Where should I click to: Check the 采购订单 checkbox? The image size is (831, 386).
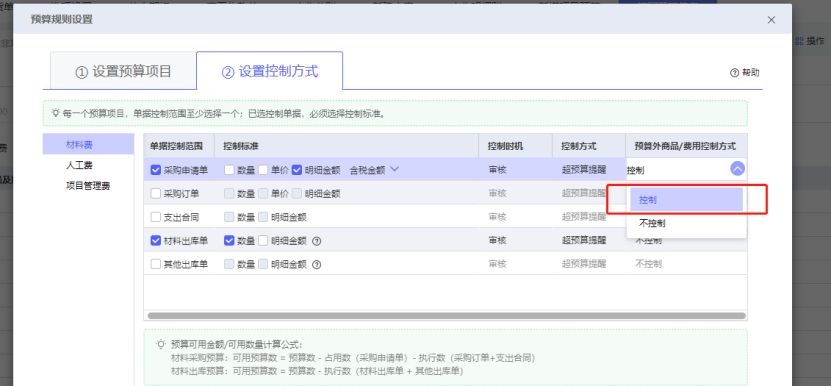pyautogui.click(x=156, y=194)
